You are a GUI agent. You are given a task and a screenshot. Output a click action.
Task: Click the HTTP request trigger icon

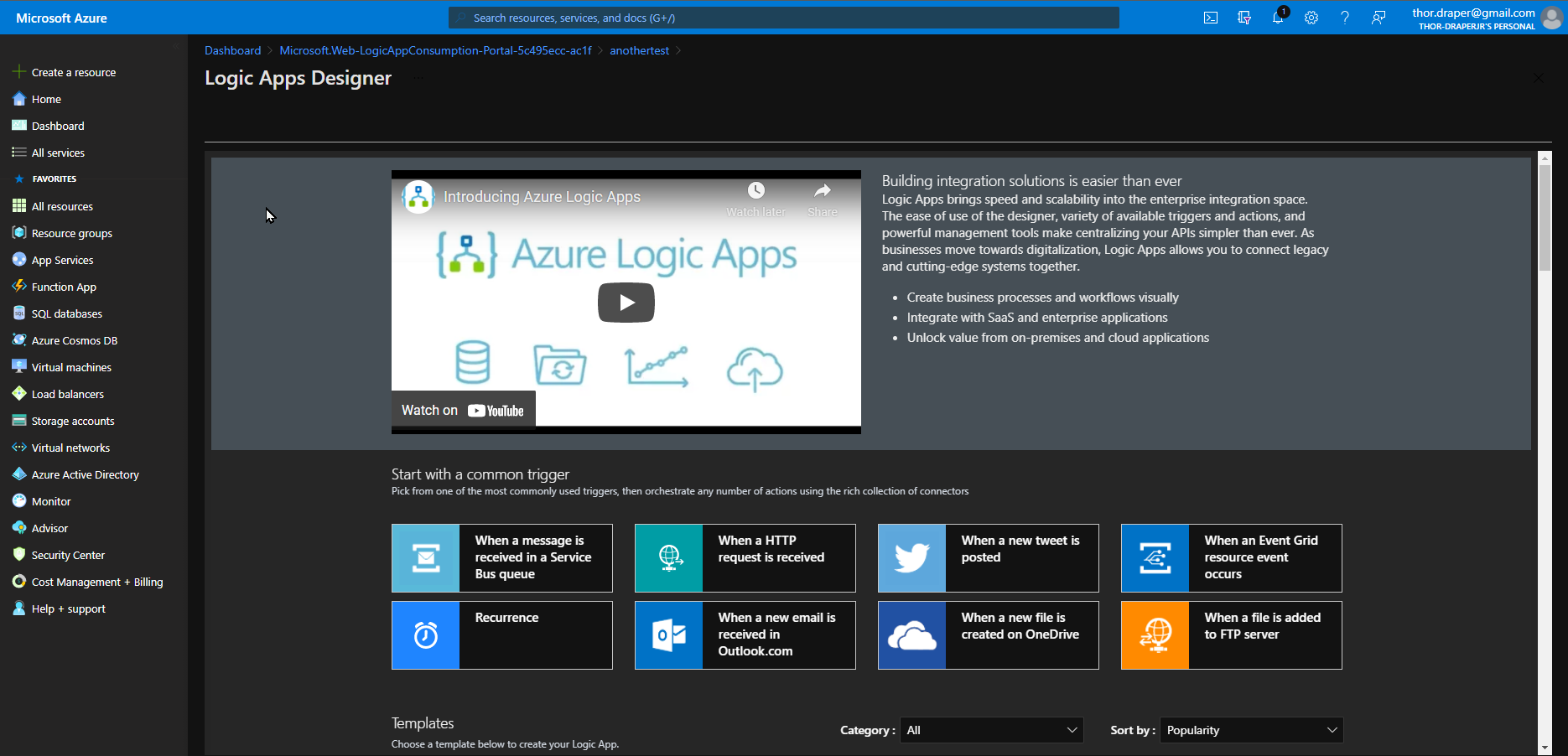669,558
